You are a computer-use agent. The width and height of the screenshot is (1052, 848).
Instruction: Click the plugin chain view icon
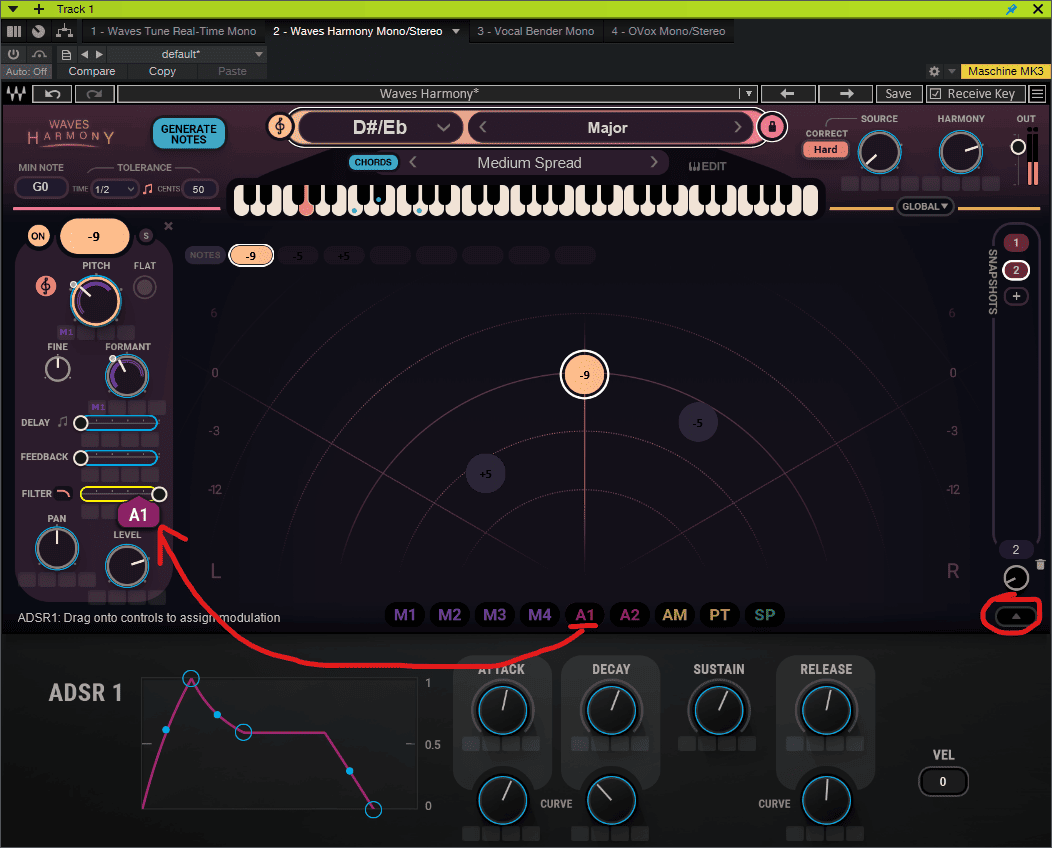point(14,31)
